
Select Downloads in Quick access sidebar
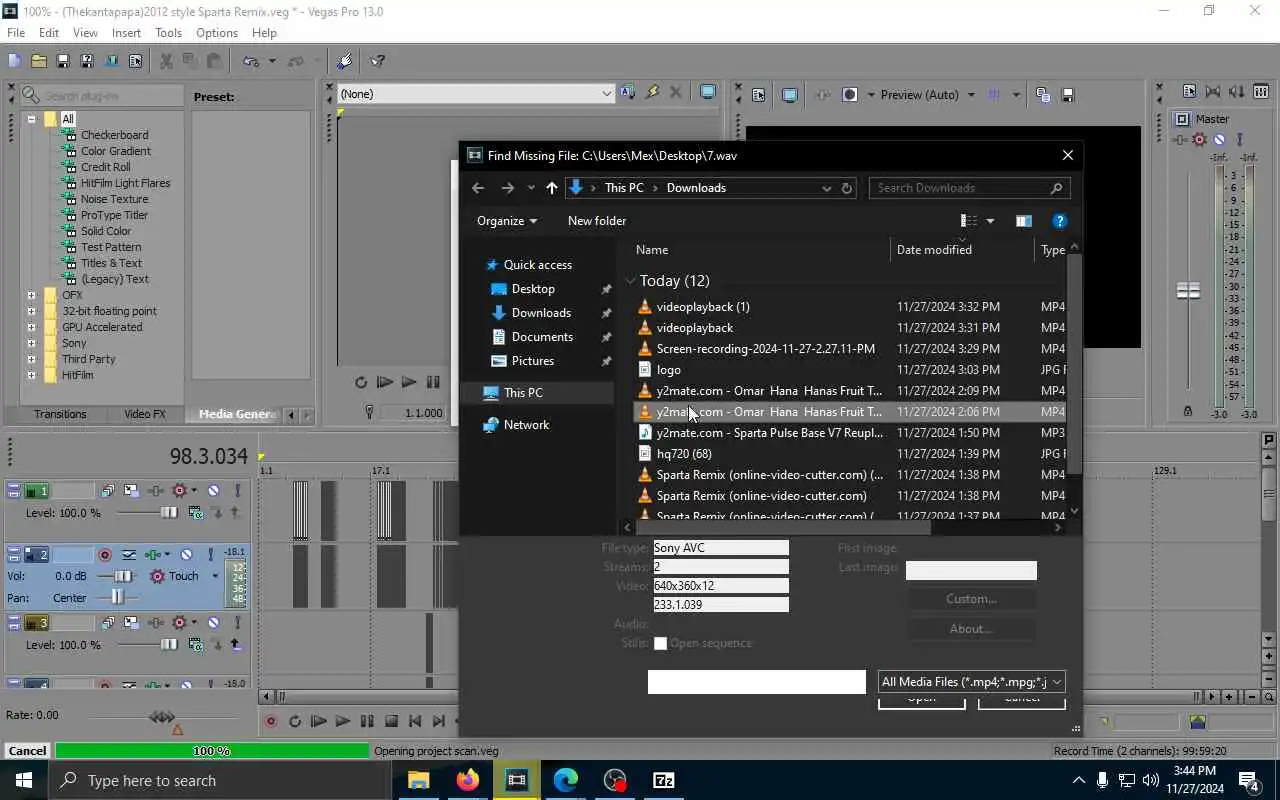coord(541,313)
